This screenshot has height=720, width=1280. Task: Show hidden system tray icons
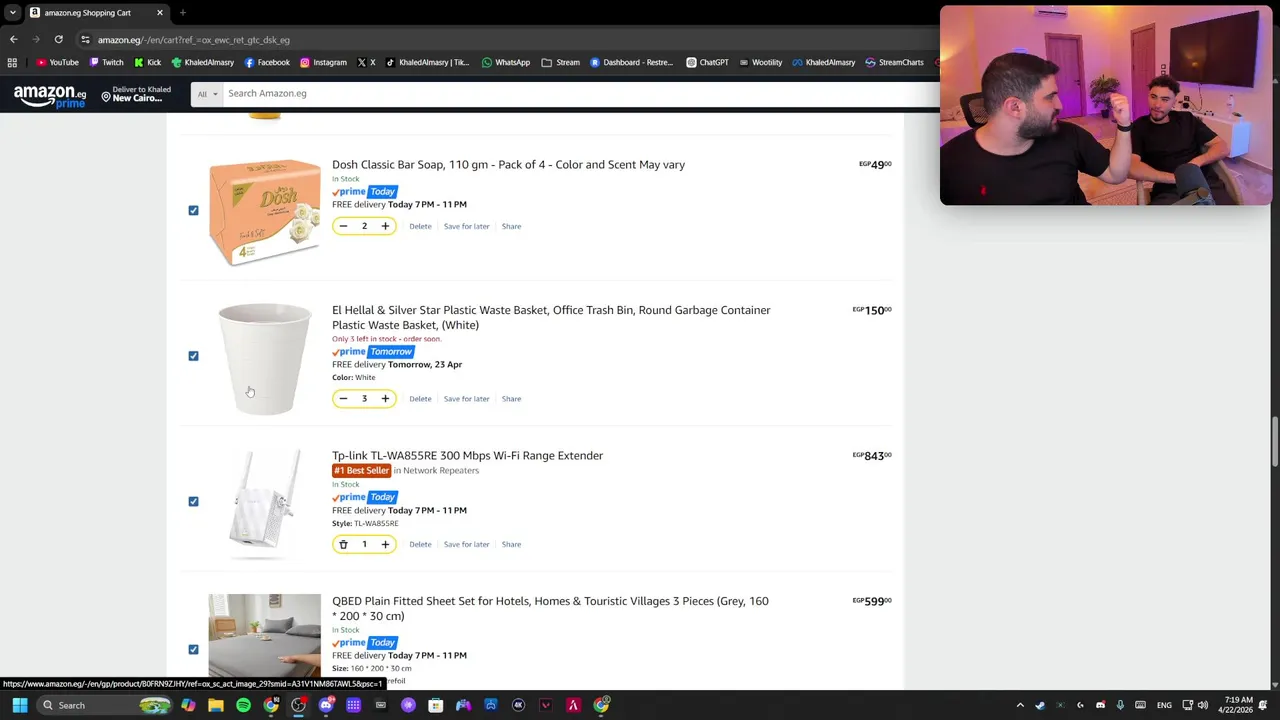(x=1020, y=705)
